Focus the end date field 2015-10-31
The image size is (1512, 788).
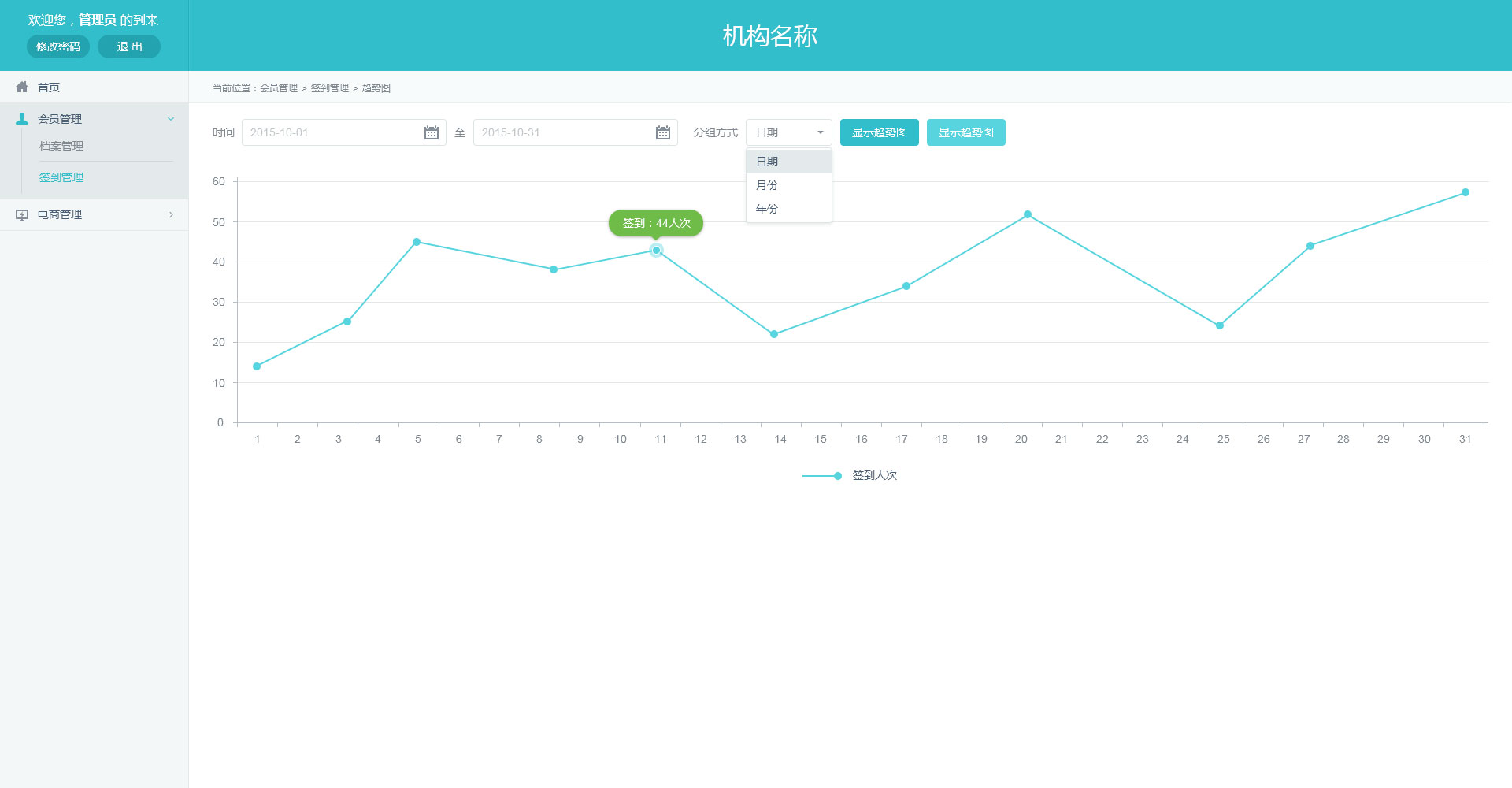pos(576,132)
